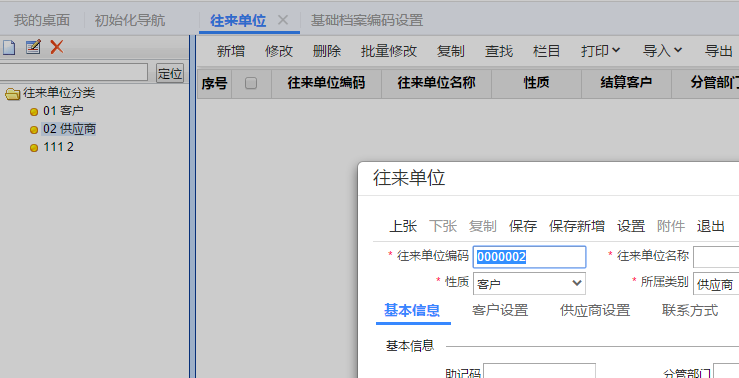This screenshot has height=378, width=739.
Task: Close the 往来单位 tab
Action: (x=283, y=20)
